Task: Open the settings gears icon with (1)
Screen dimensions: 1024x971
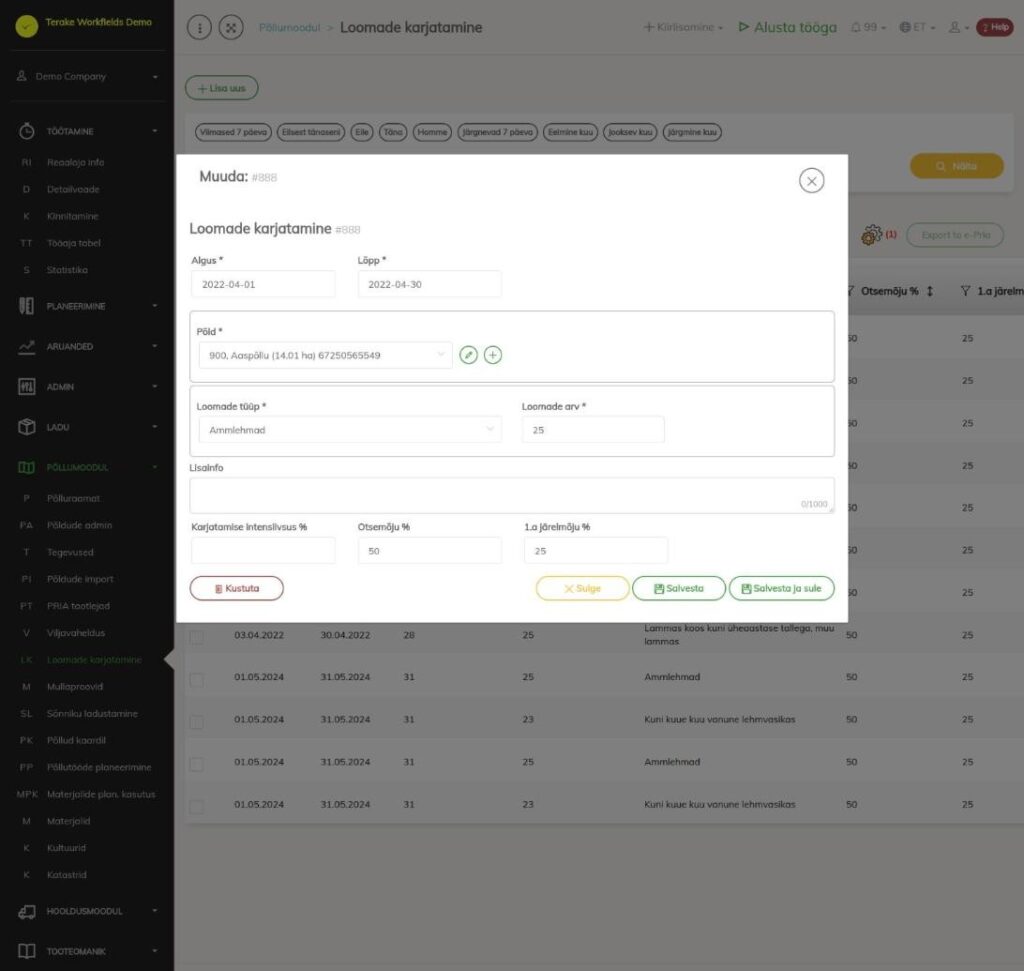Action: coord(878,234)
